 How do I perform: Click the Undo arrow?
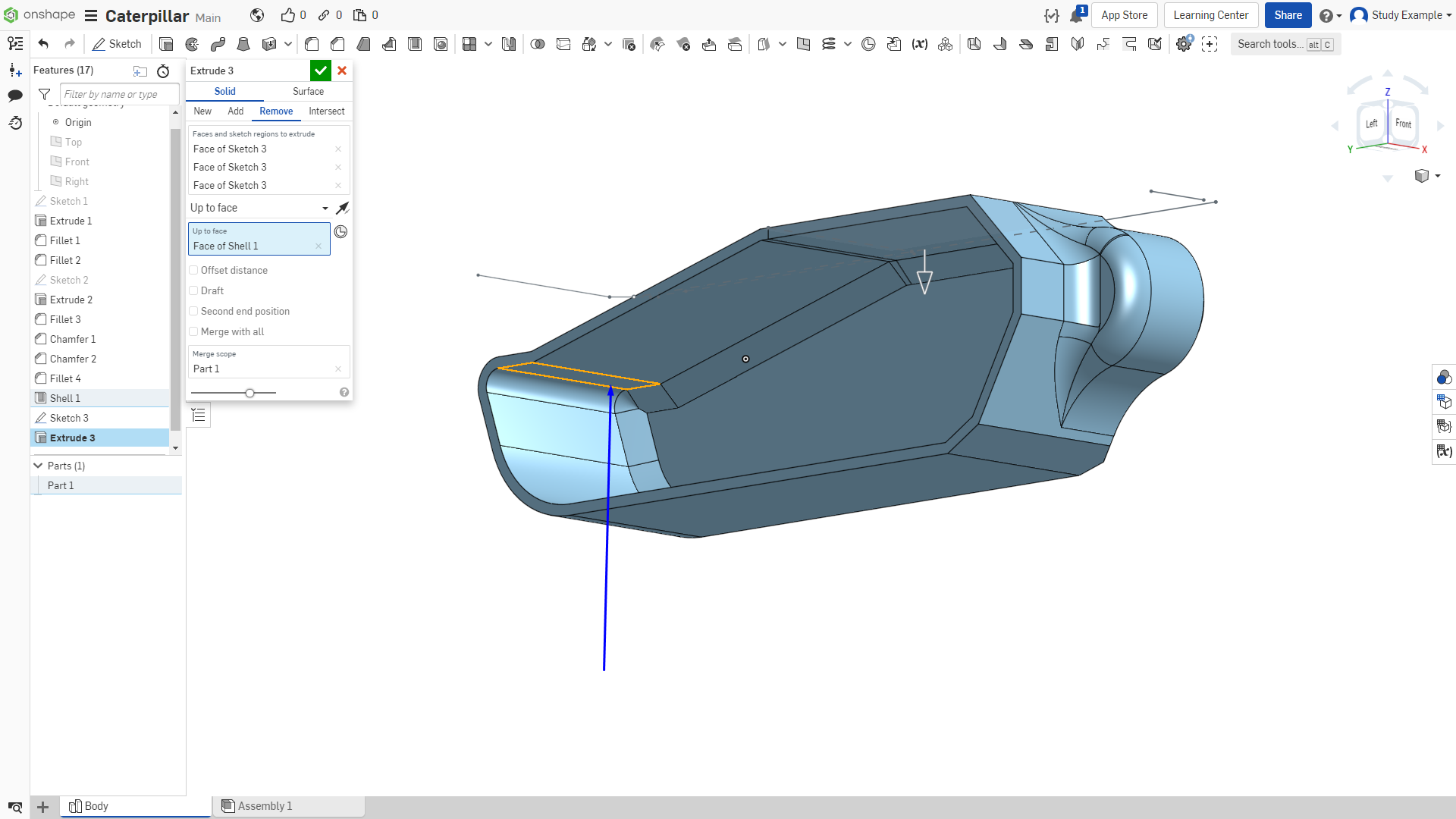pos(43,44)
